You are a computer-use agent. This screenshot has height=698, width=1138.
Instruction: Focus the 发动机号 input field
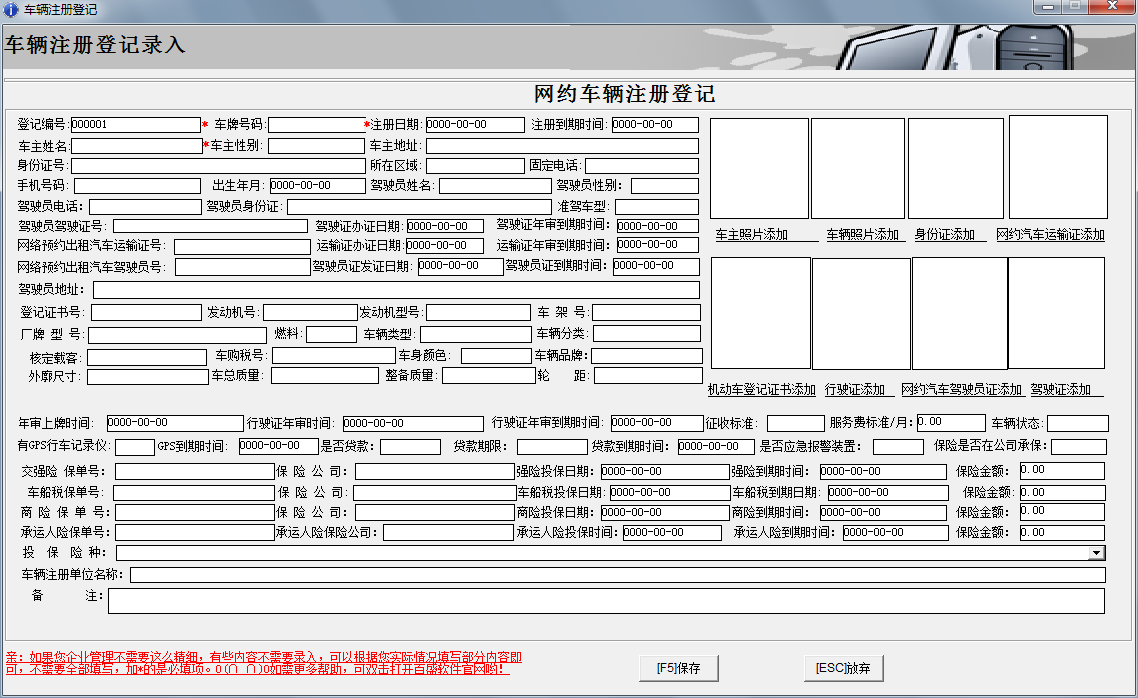pyautogui.click(x=310, y=313)
